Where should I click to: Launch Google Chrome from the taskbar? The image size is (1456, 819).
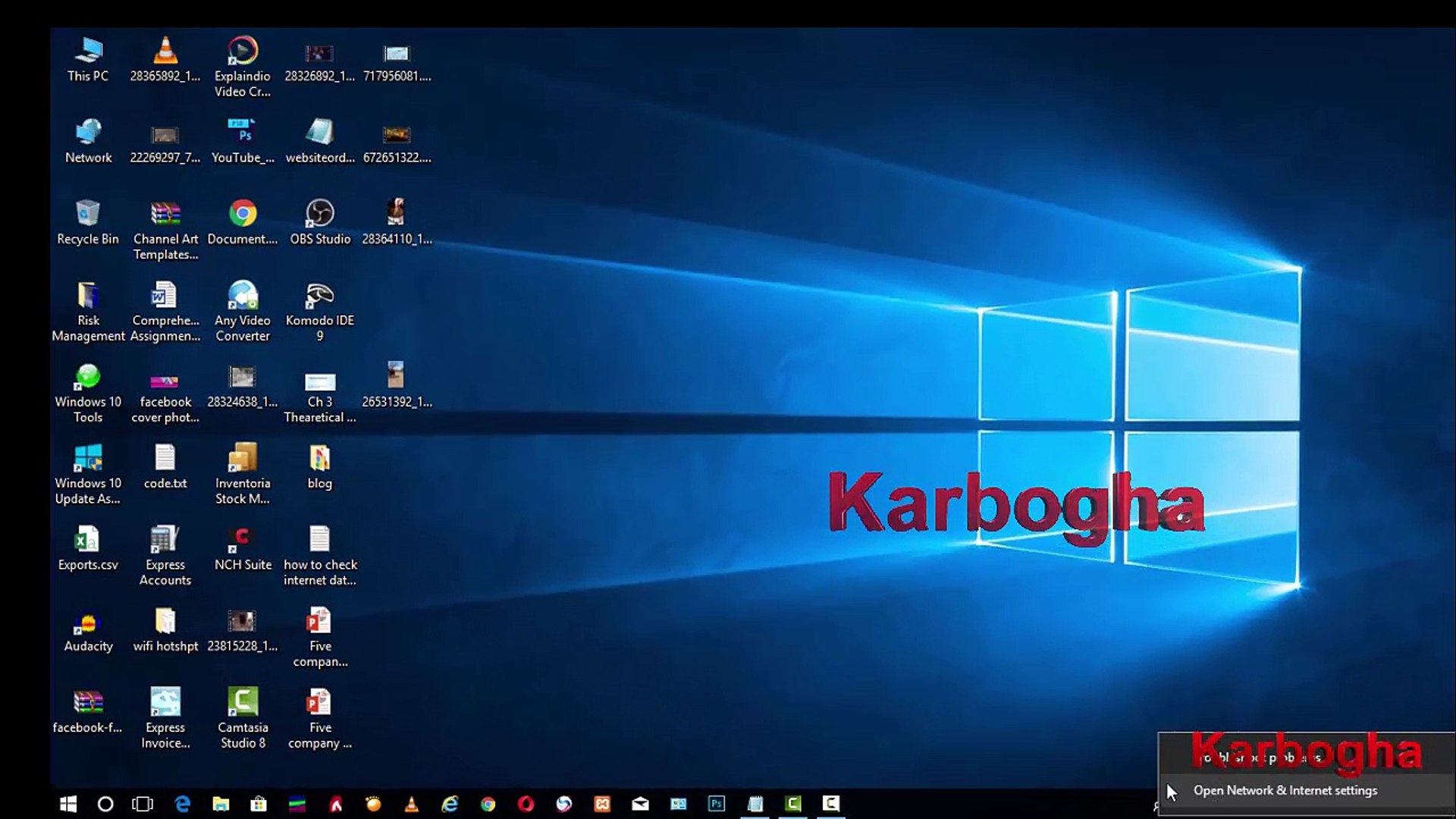click(x=488, y=803)
